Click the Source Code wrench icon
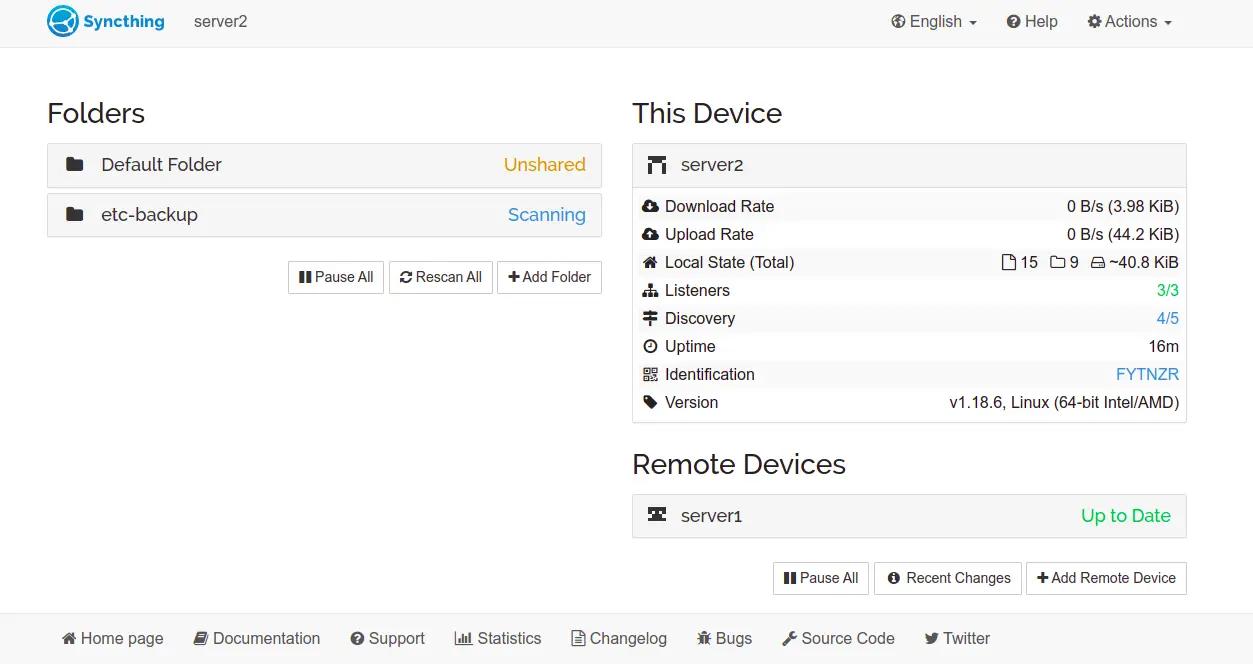The height and width of the screenshot is (664, 1253). click(789, 638)
